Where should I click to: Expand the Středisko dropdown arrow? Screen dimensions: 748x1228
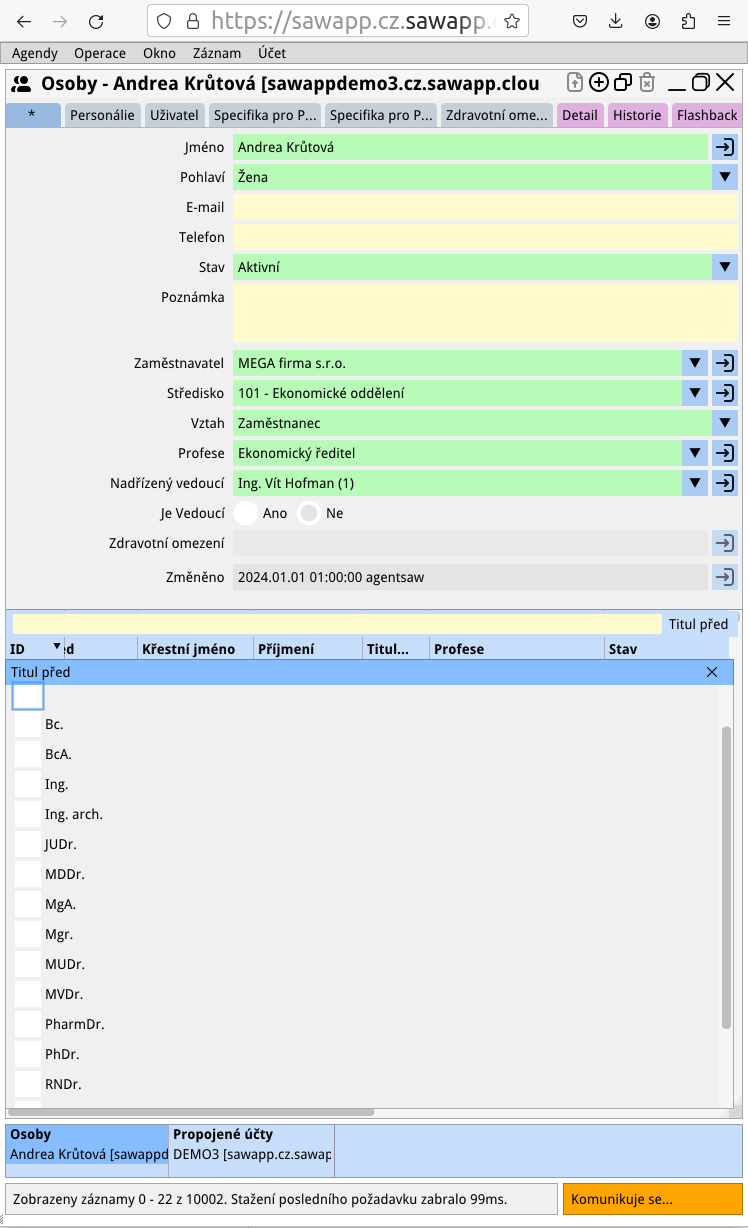(695, 393)
